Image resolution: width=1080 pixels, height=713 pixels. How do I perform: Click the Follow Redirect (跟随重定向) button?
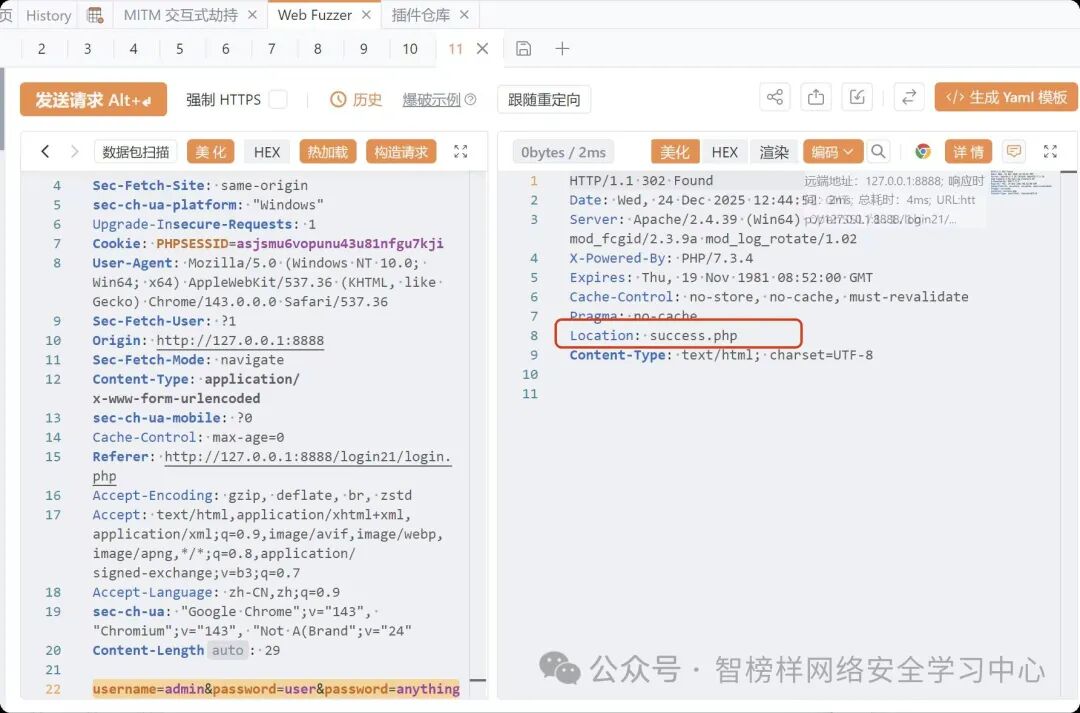pos(544,100)
